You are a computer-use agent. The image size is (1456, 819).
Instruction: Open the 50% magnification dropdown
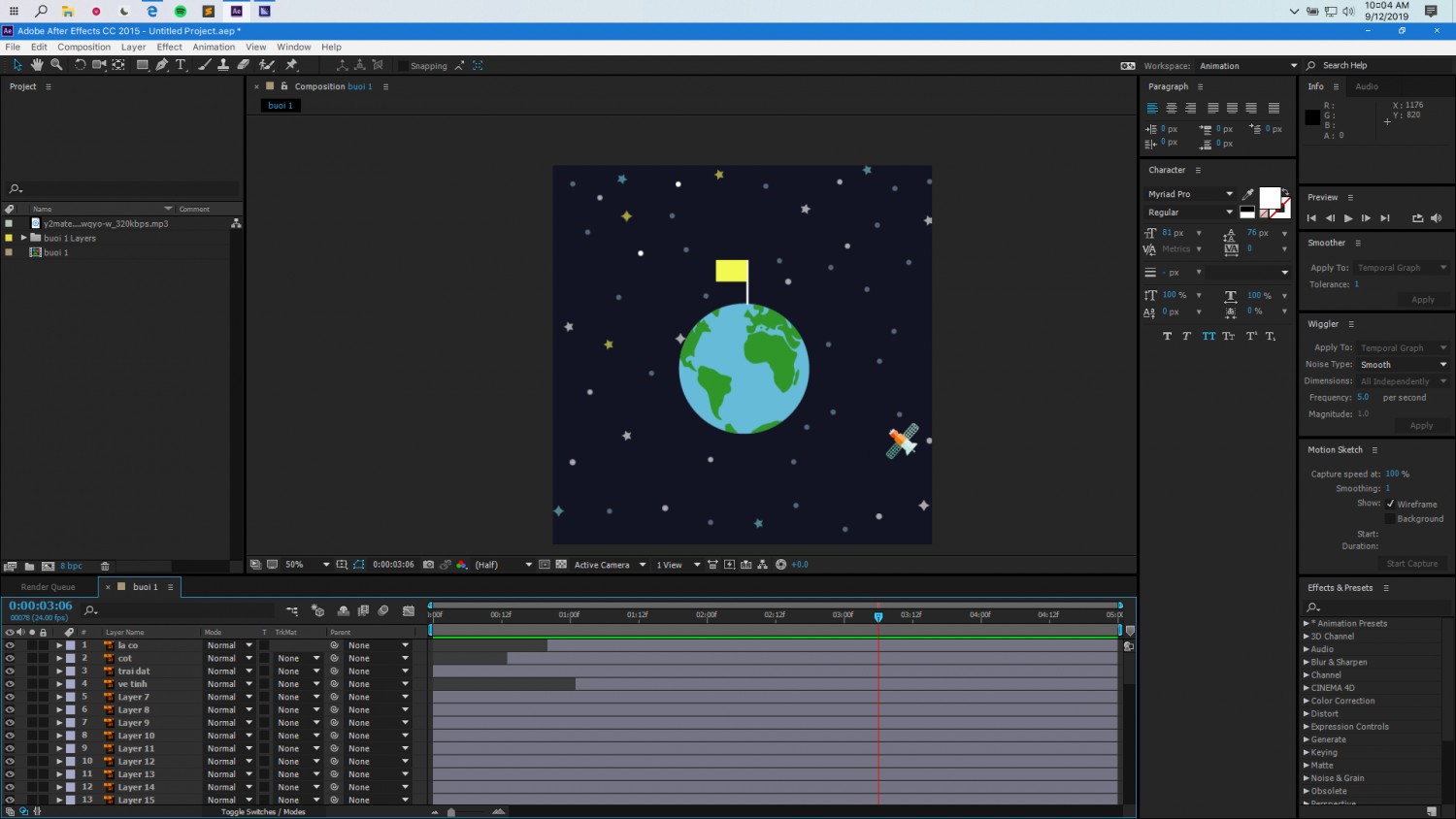pyautogui.click(x=307, y=565)
